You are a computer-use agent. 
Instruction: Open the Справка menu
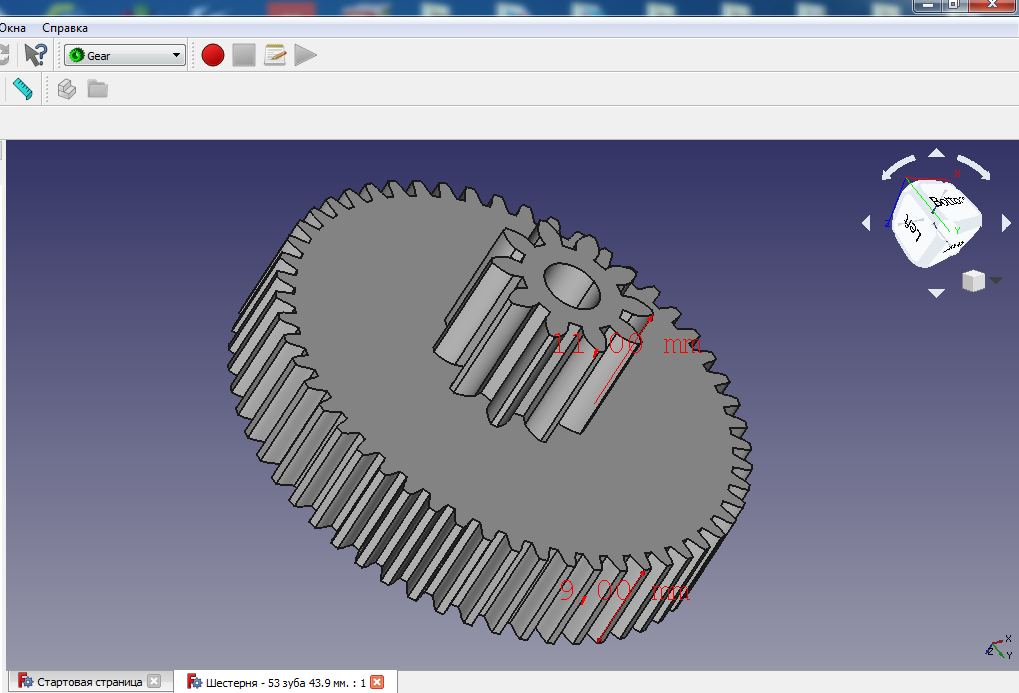[x=65, y=28]
